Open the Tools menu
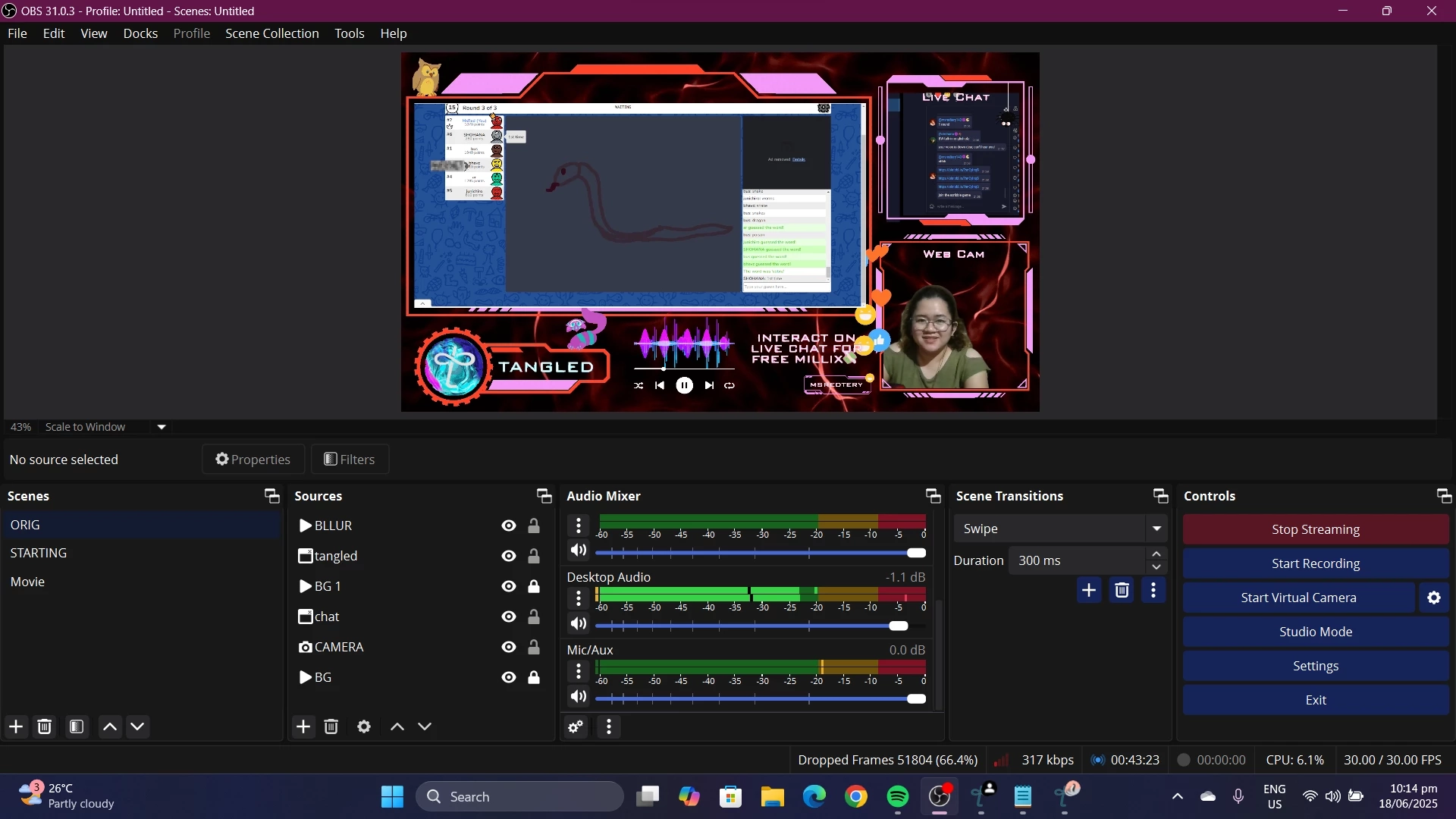This screenshot has height=819, width=1456. [350, 33]
